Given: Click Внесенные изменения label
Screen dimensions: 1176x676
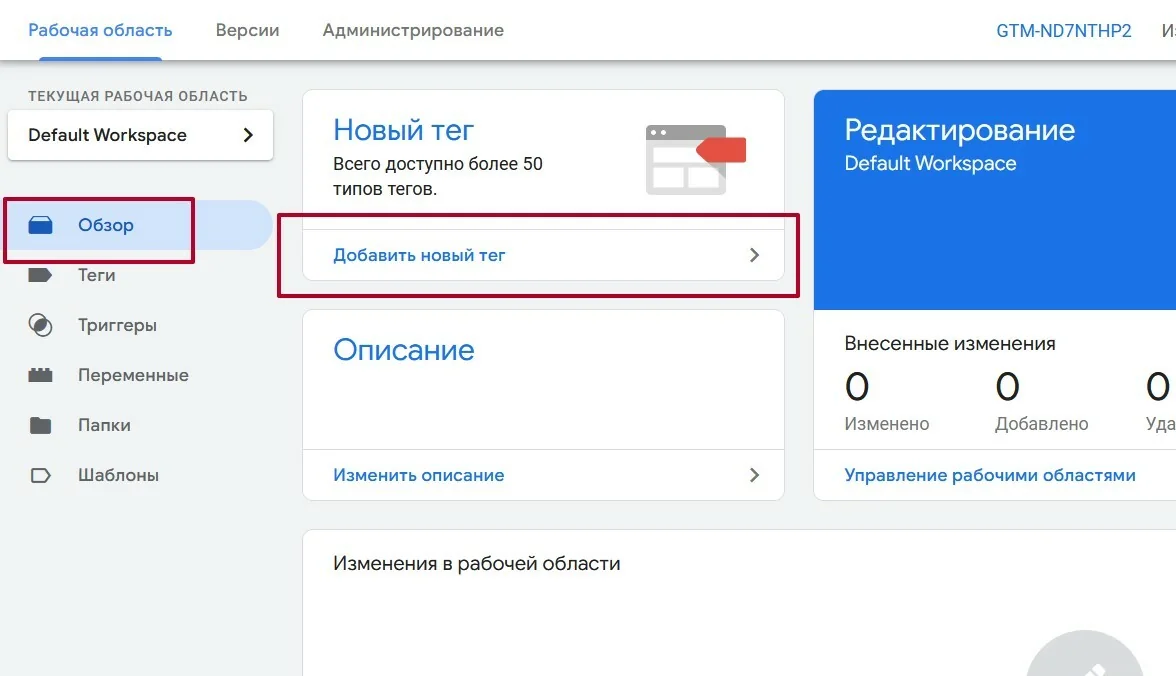Looking at the screenshot, I should pos(950,344).
